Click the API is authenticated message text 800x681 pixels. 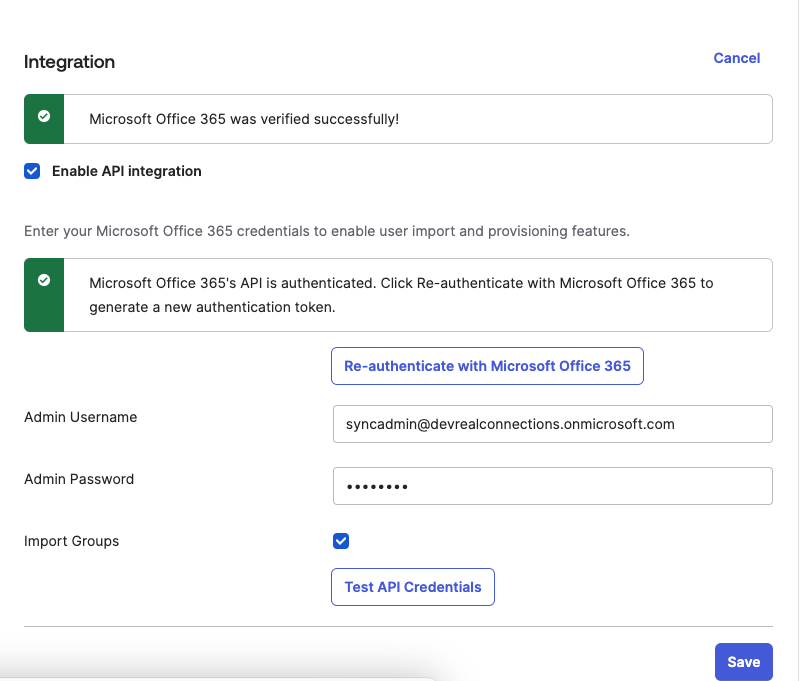(x=401, y=295)
